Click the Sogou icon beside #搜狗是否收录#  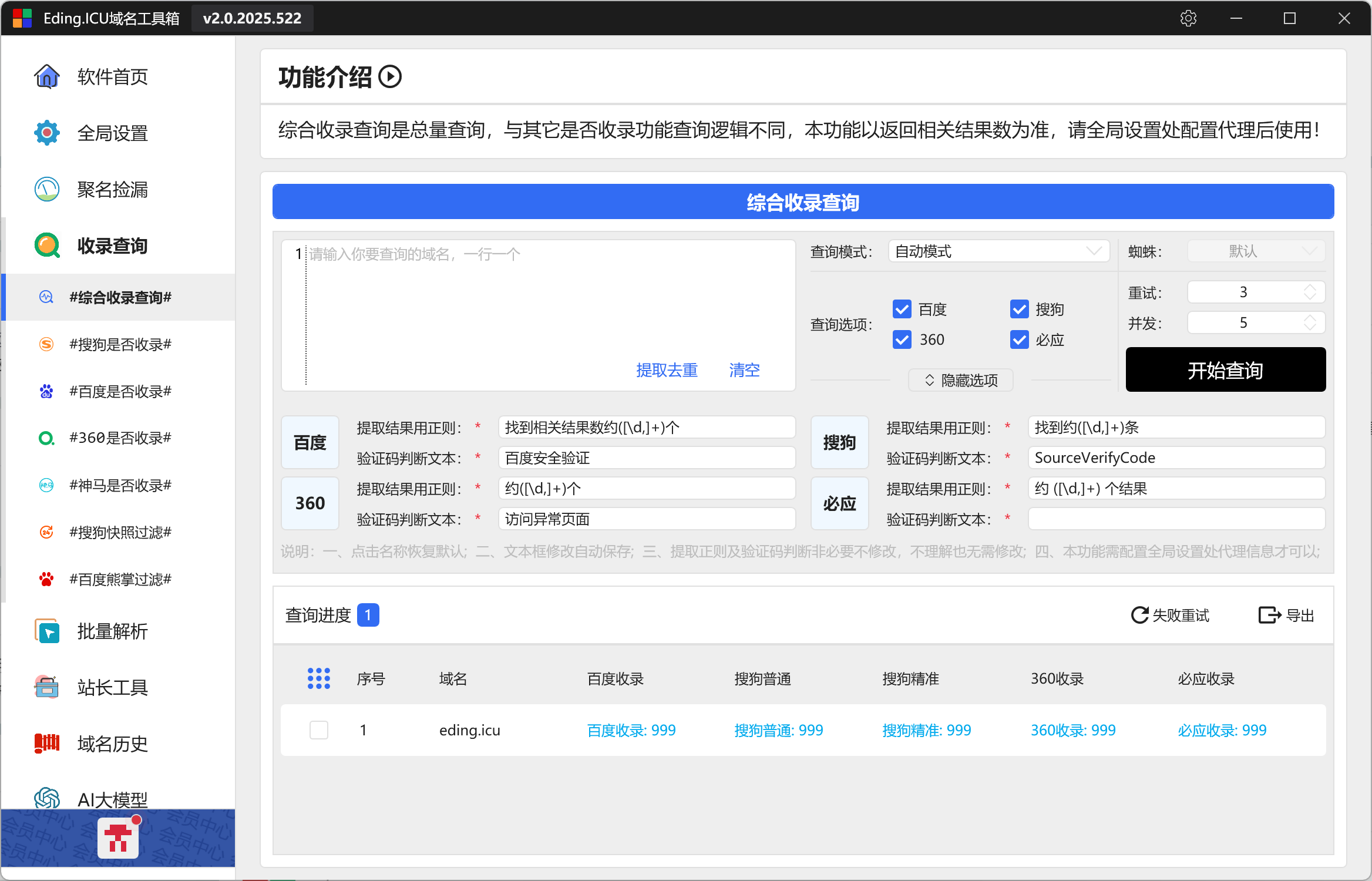coord(46,344)
